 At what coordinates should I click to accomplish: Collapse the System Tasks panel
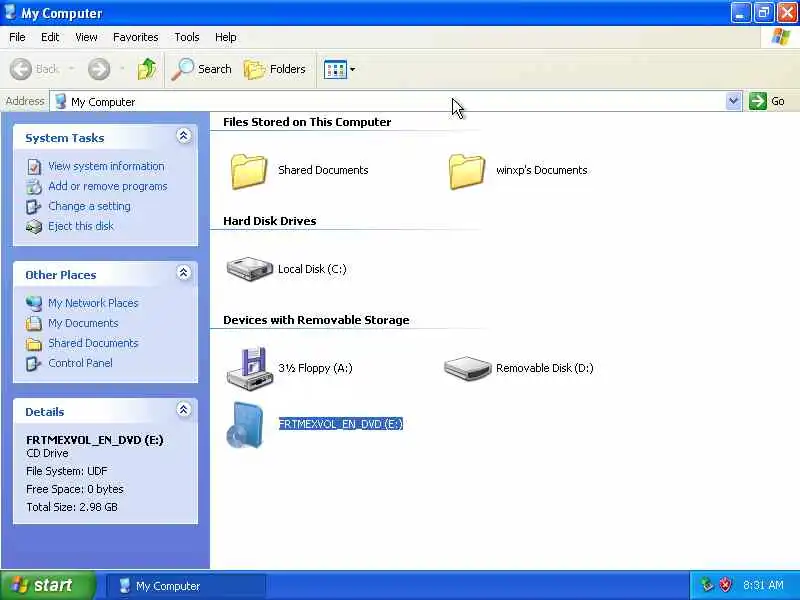pos(184,136)
